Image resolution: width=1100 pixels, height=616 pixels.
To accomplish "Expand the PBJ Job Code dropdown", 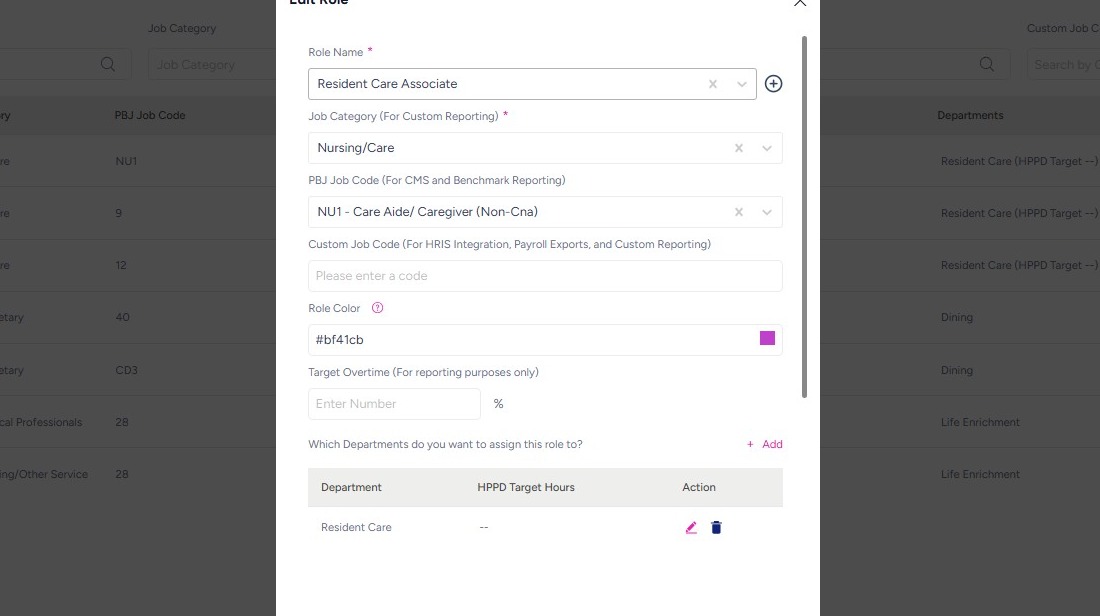I will 767,212.
